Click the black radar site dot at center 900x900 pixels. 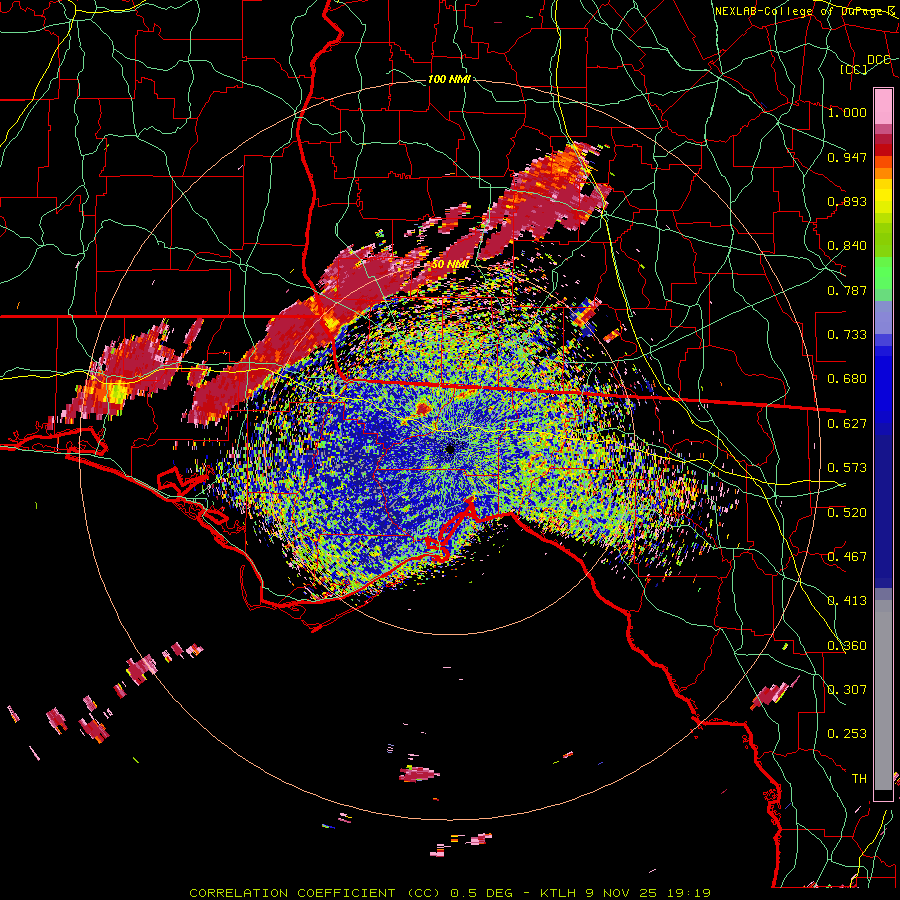450,449
